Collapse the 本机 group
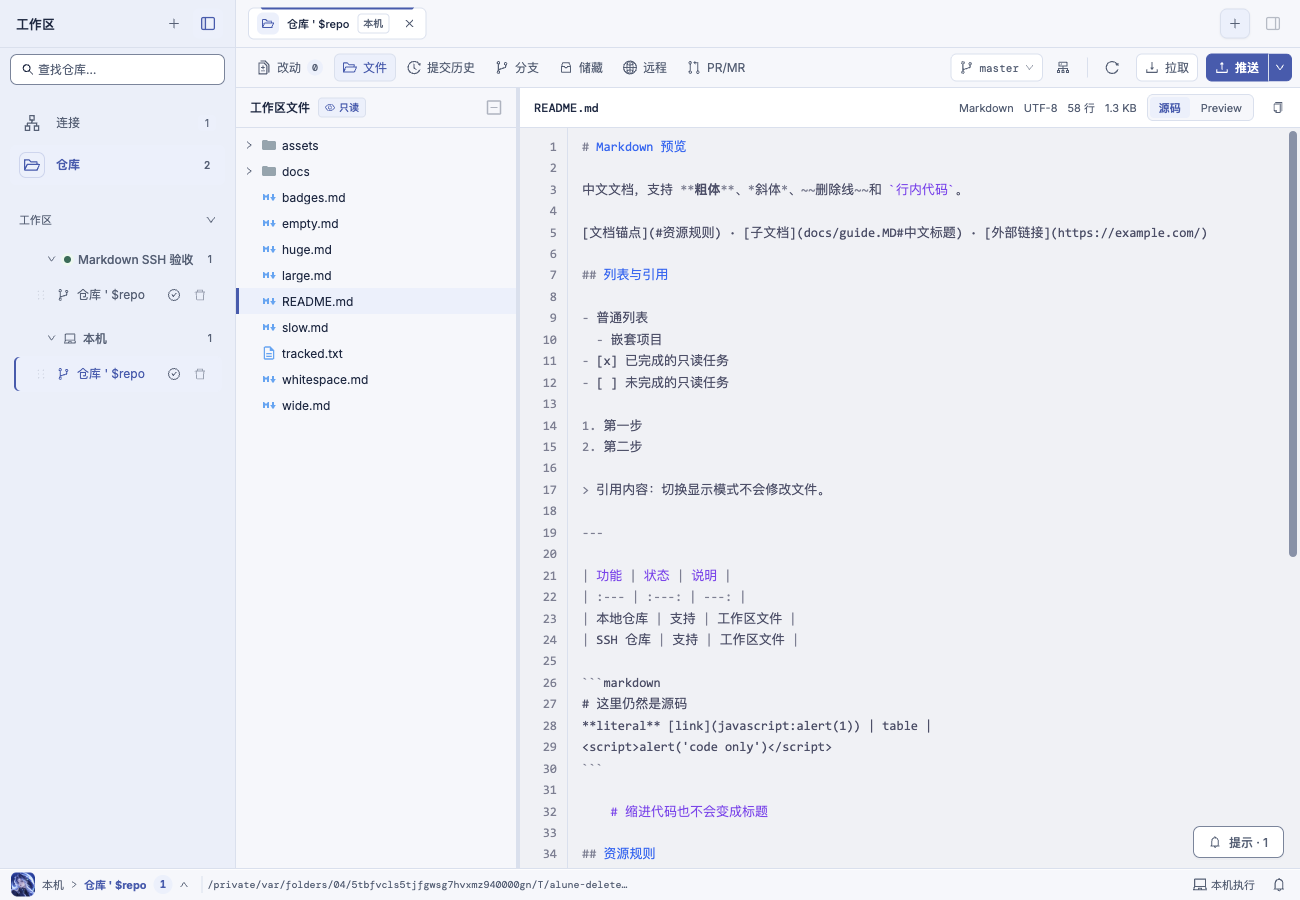This screenshot has height=900, width=1300. click(52, 339)
